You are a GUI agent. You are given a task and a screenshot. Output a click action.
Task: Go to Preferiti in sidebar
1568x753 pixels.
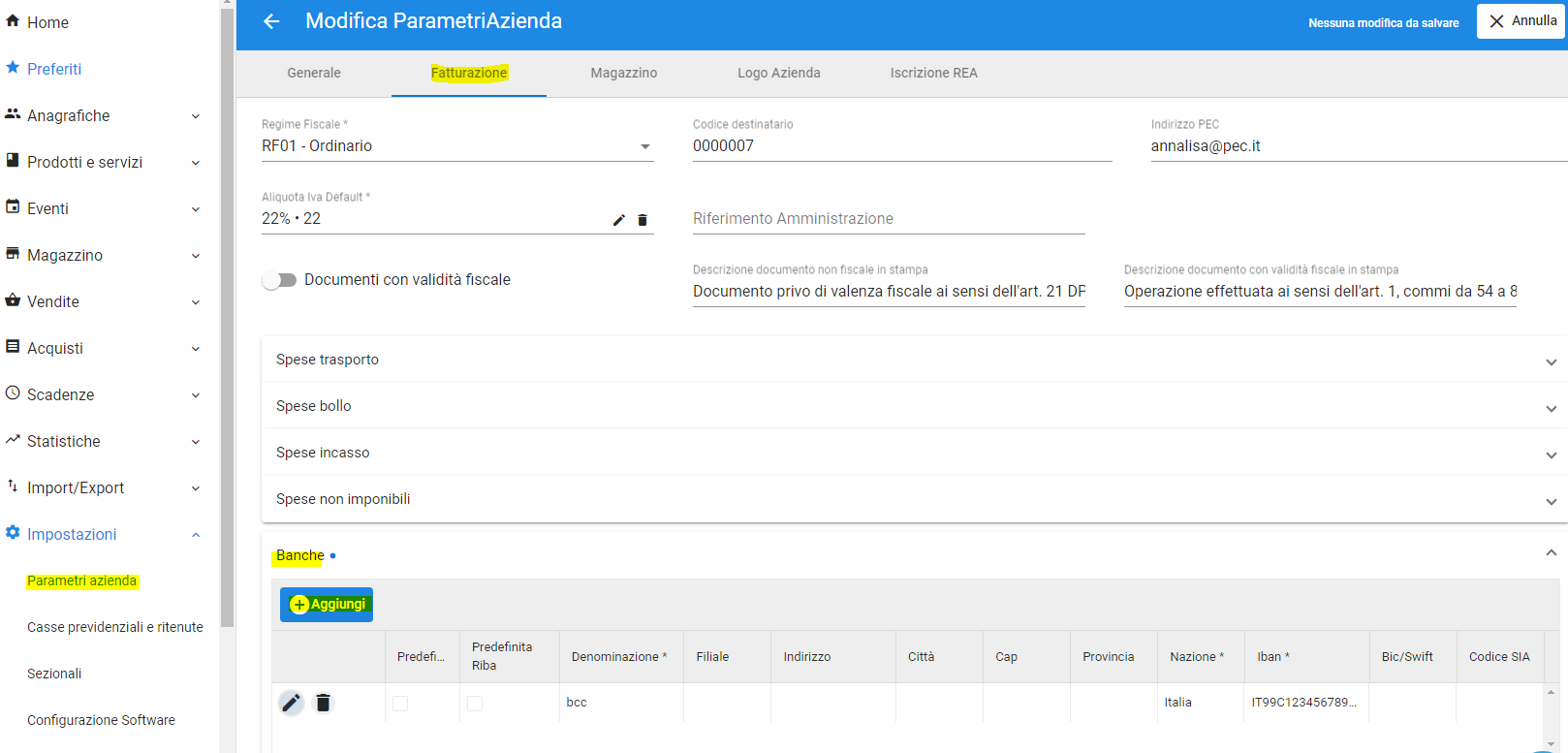(54, 69)
